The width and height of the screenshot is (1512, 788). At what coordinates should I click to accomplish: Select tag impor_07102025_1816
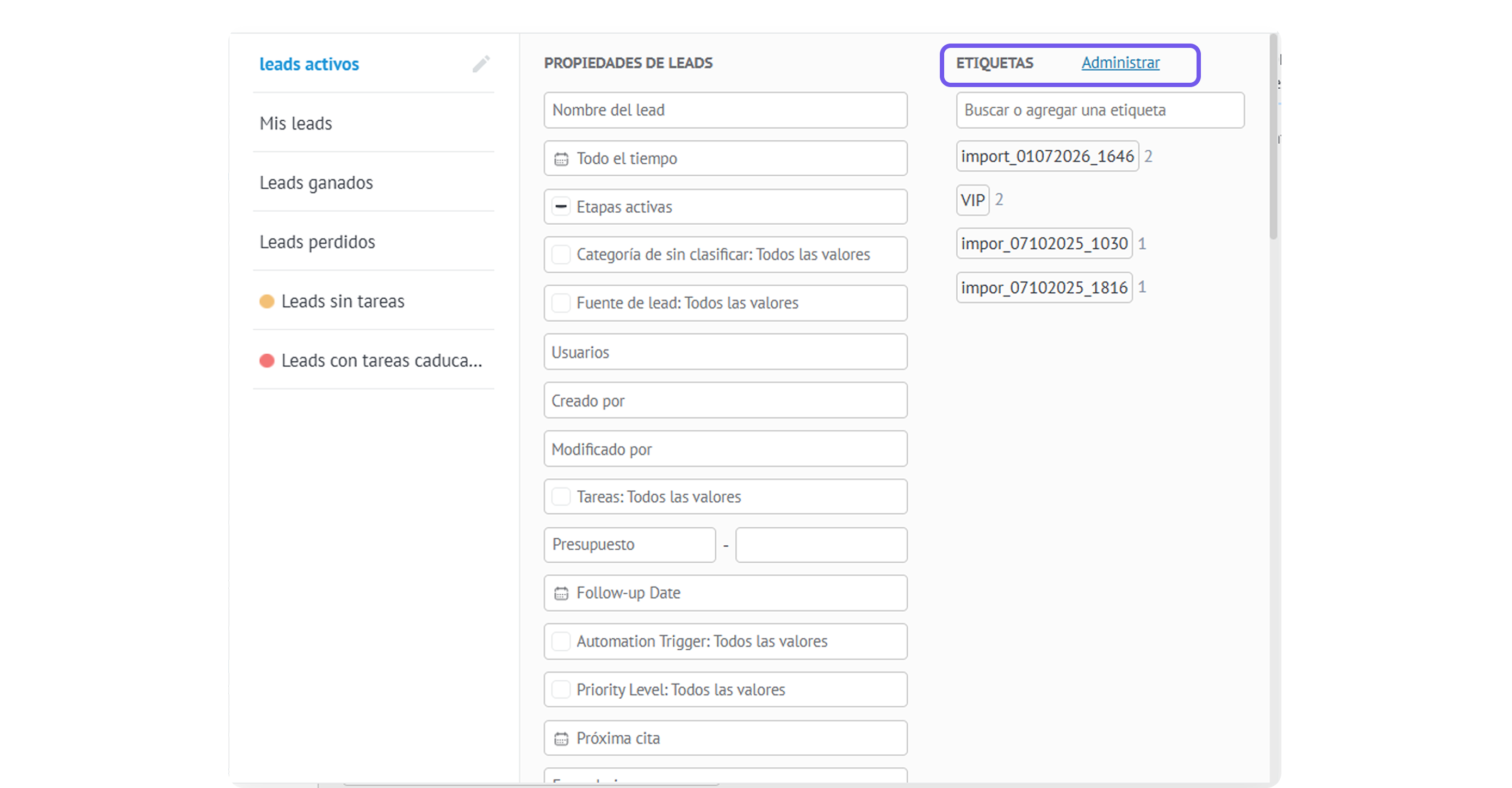pyautogui.click(x=1044, y=287)
